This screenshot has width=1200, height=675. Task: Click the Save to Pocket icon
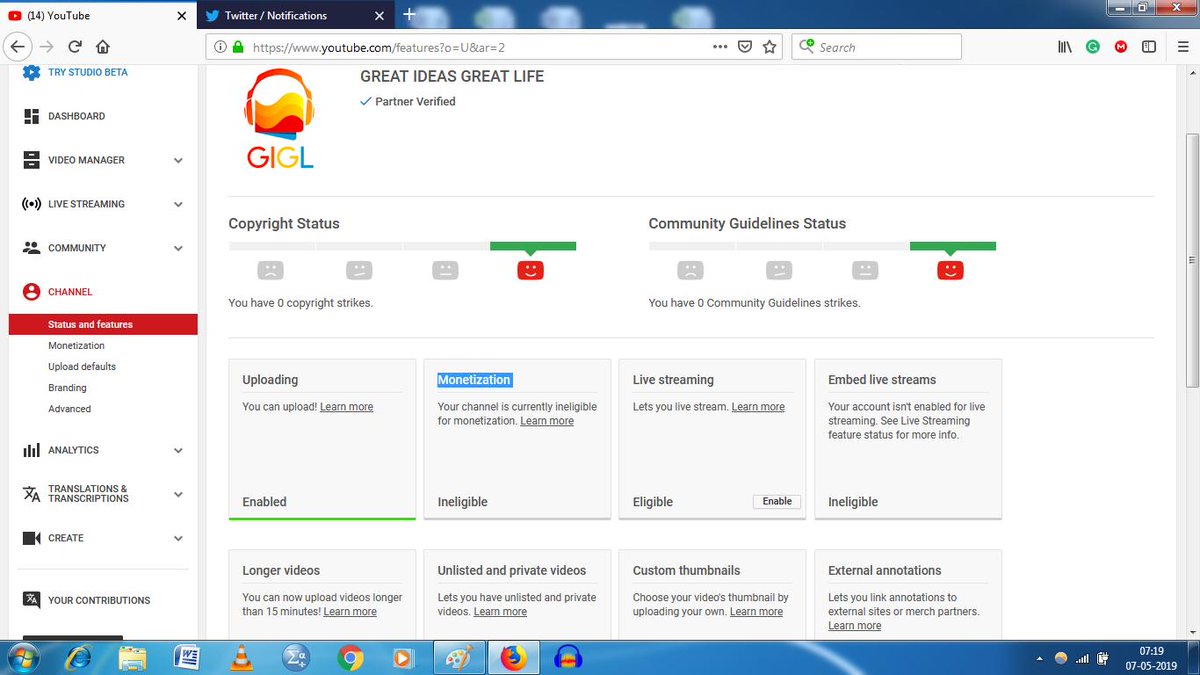[745, 47]
